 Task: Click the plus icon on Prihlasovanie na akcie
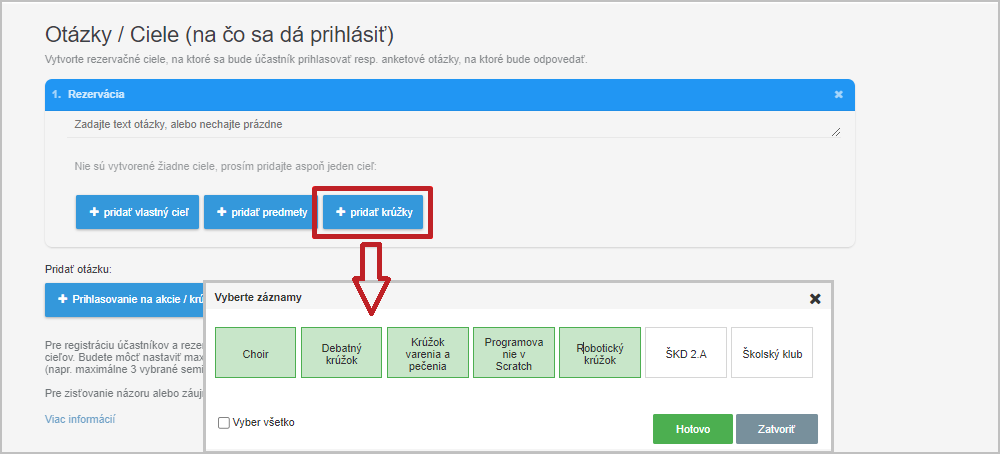[x=62, y=298]
